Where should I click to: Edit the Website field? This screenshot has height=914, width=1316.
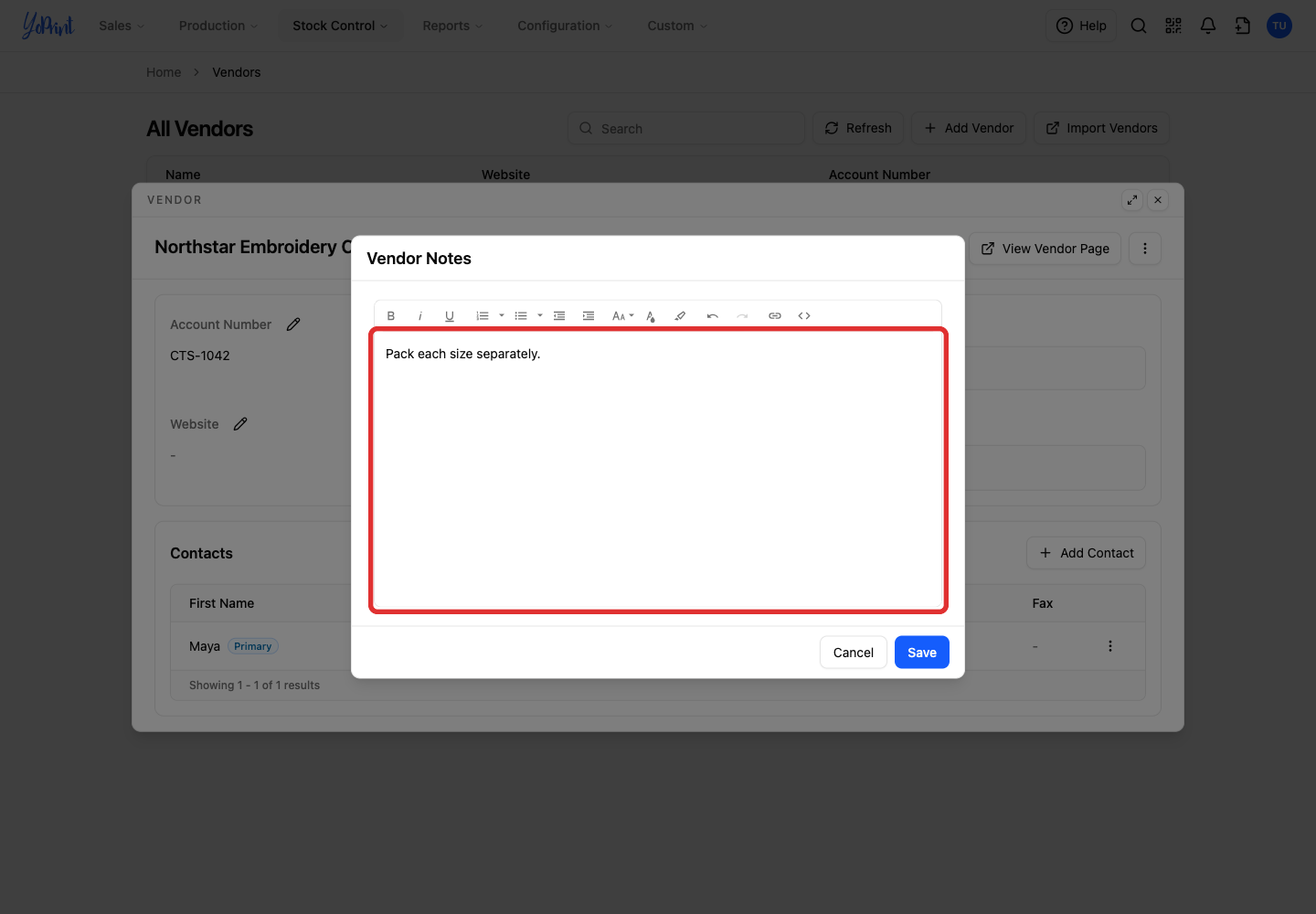point(240,424)
